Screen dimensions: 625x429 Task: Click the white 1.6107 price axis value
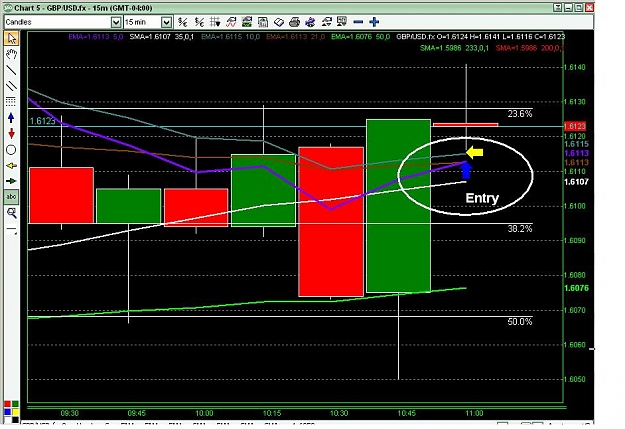point(576,182)
